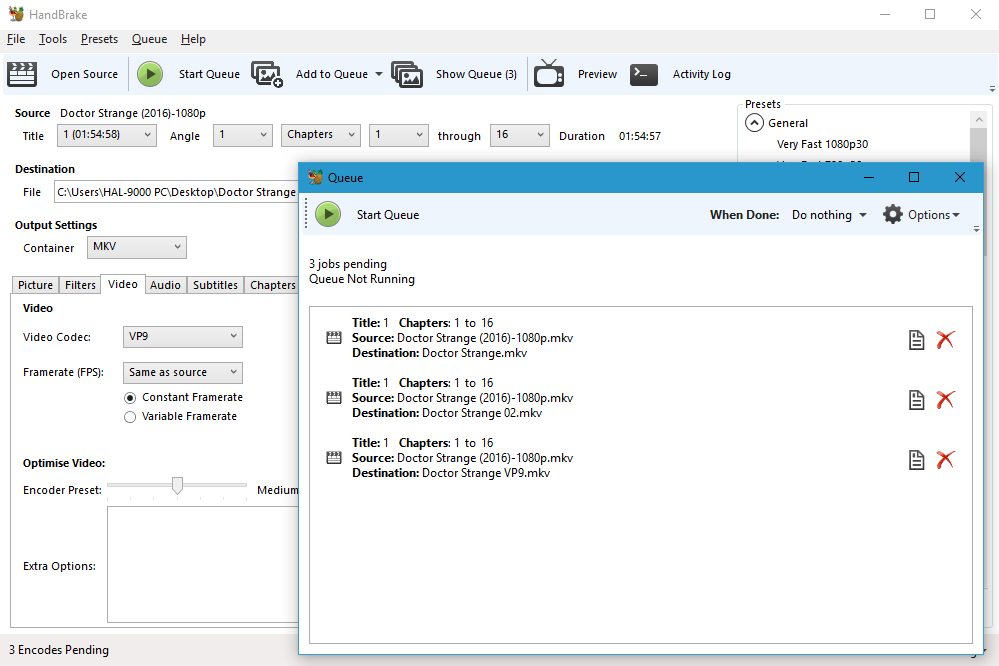This screenshot has width=999, height=666.
Task: Open the Preview TV icon
Action: click(549, 74)
